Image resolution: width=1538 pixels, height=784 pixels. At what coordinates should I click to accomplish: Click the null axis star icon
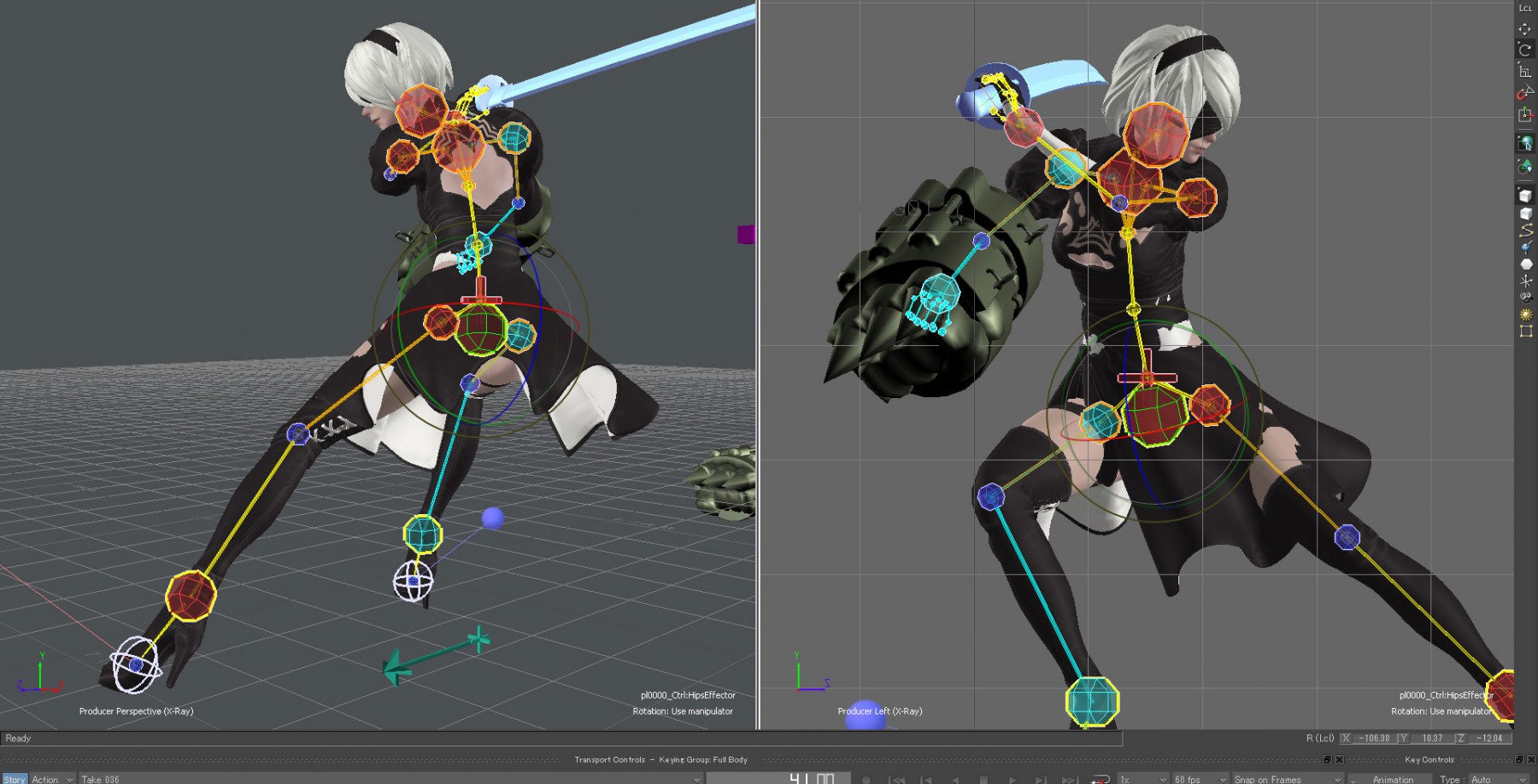[1526, 280]
